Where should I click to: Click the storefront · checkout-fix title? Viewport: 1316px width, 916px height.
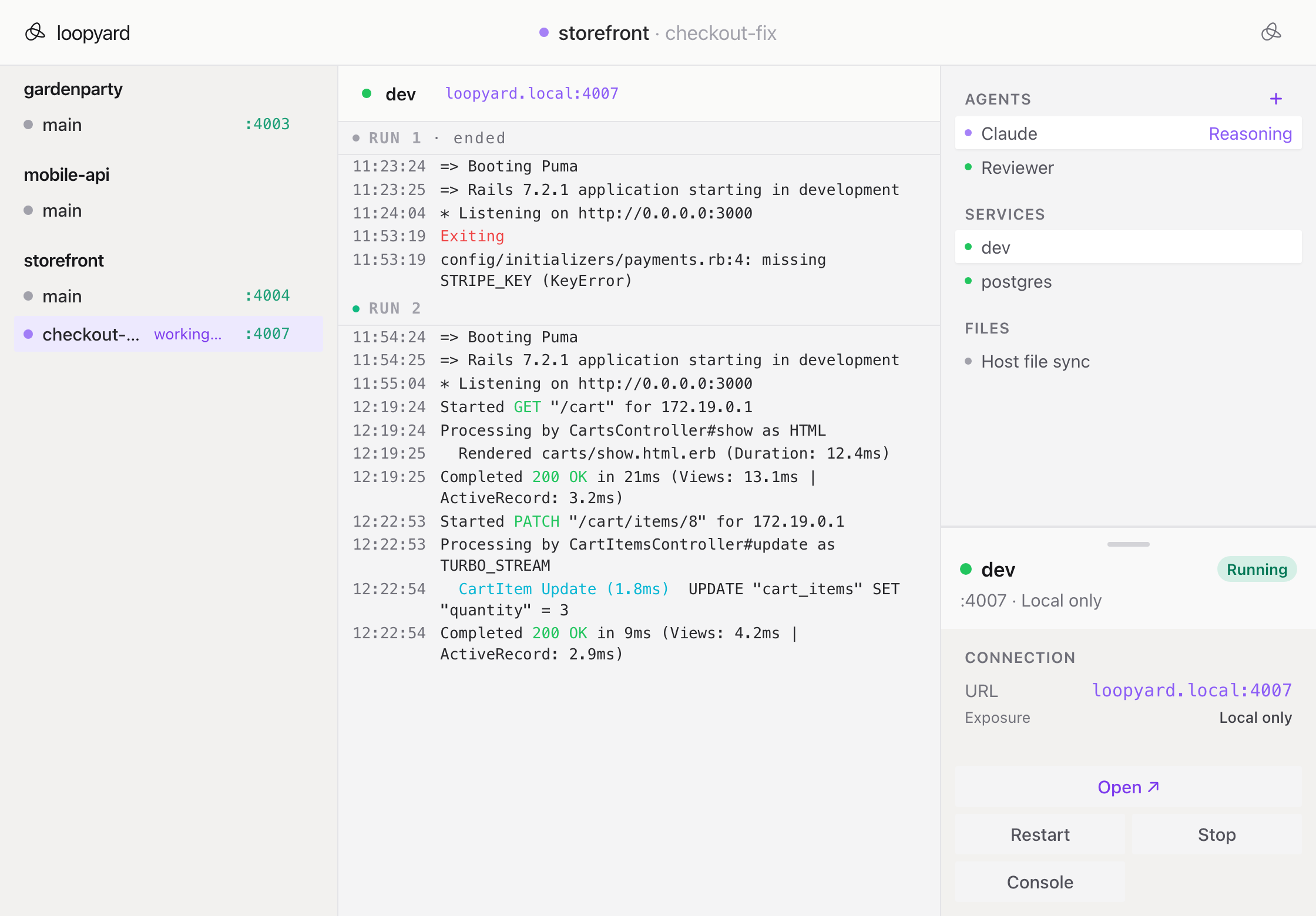point(667,33)
